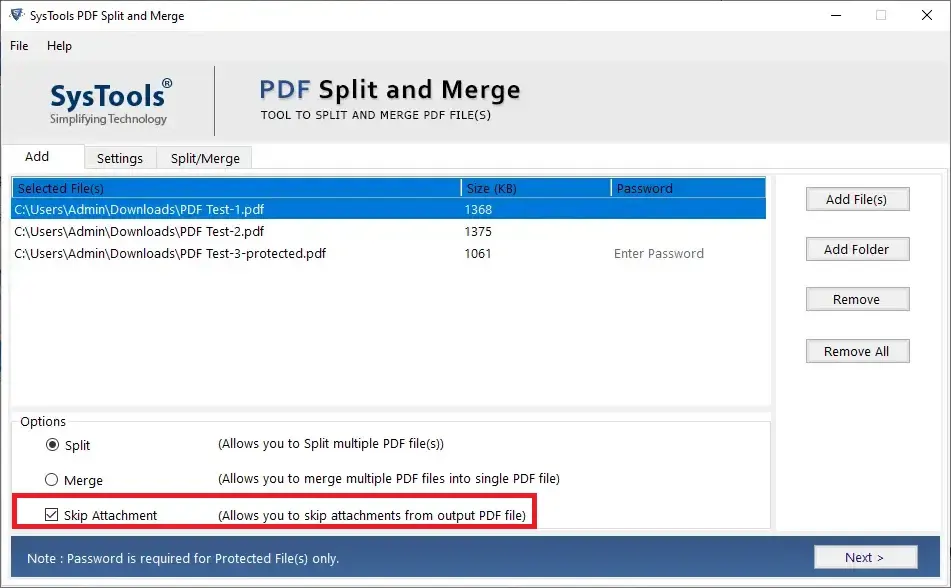This screenshot has height=588, width=951.
Task: Click the Selected File(s) column header
Action: pyautogui.click(x=237, y=188)
